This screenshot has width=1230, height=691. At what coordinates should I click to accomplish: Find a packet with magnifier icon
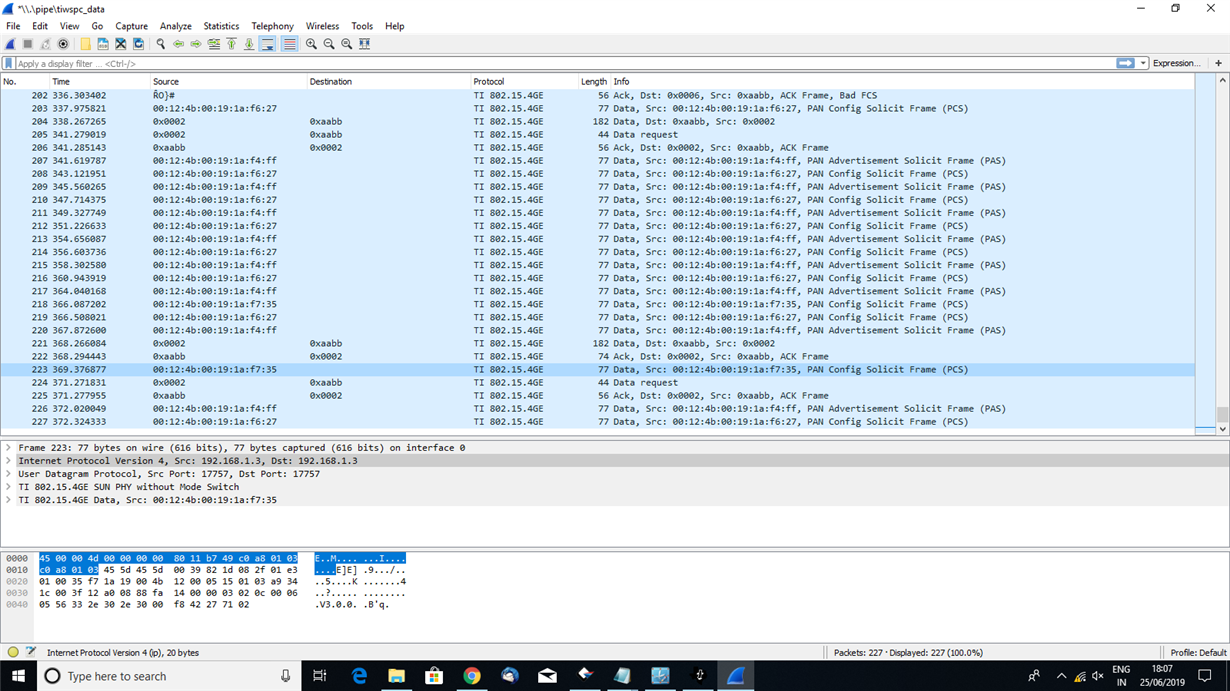[x=160, y=44]
